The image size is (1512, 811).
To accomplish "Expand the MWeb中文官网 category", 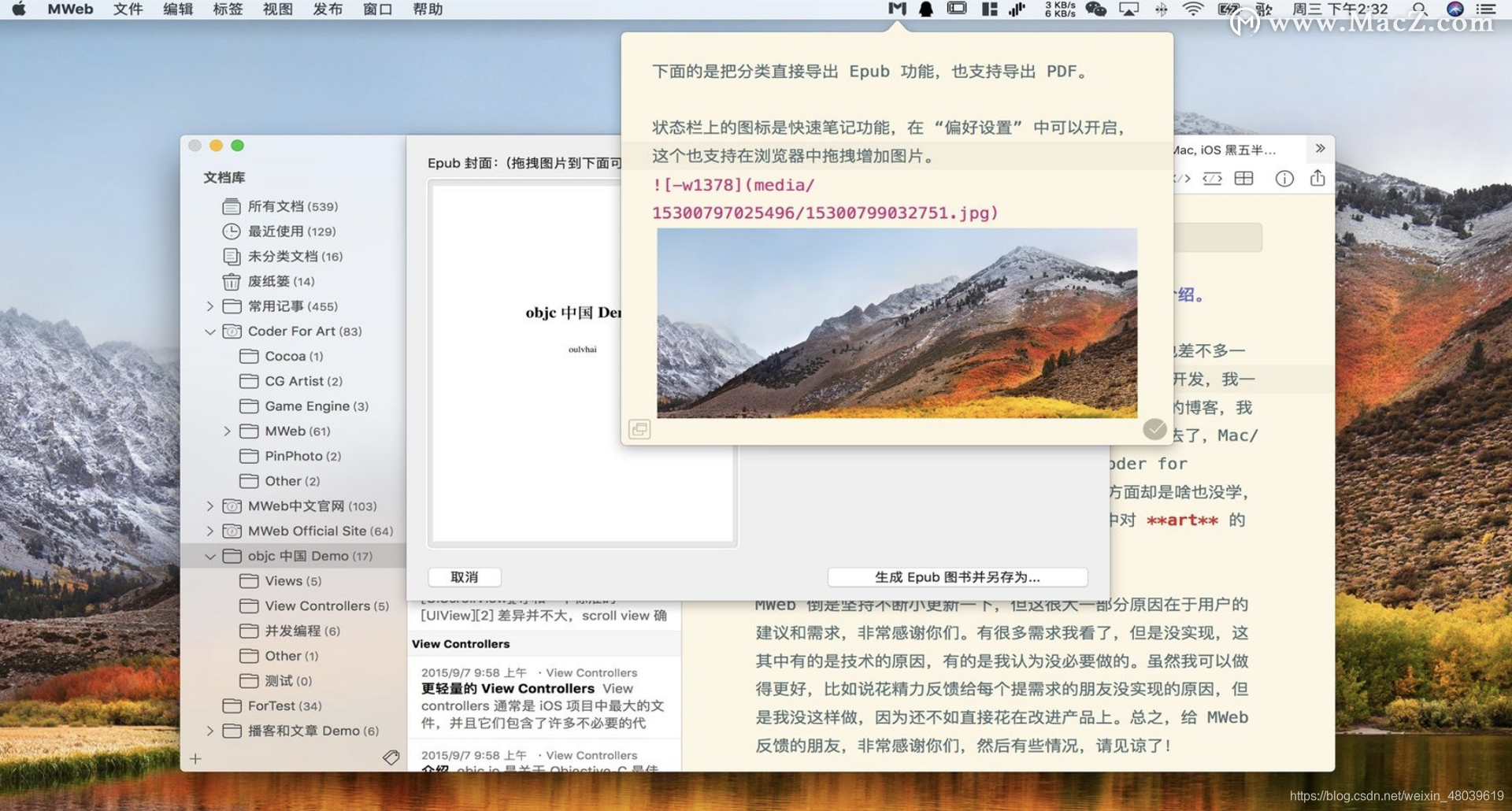I will [209, 506].
